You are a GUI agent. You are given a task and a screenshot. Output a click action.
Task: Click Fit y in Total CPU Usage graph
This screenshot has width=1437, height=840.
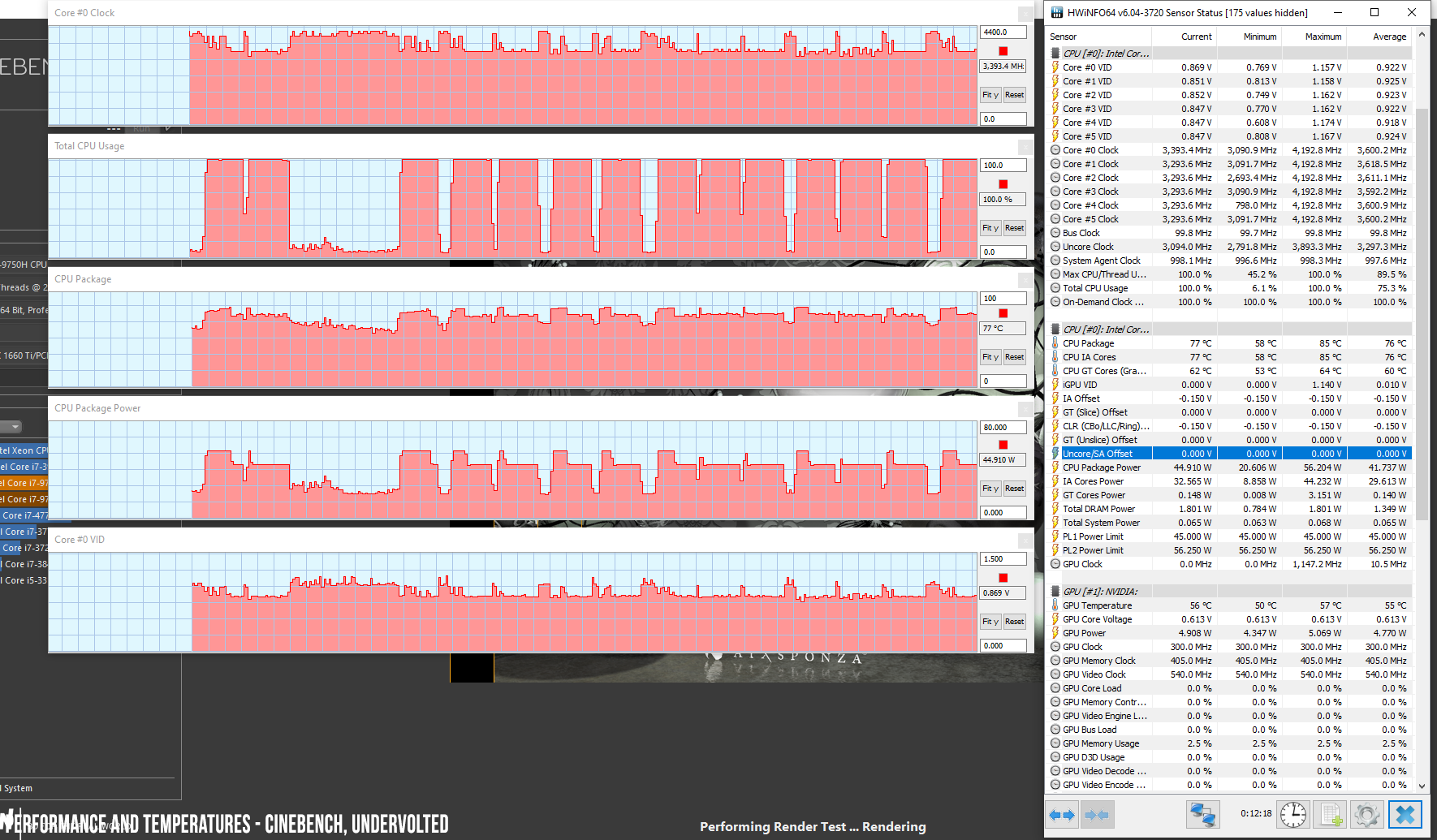pos(990,228)
